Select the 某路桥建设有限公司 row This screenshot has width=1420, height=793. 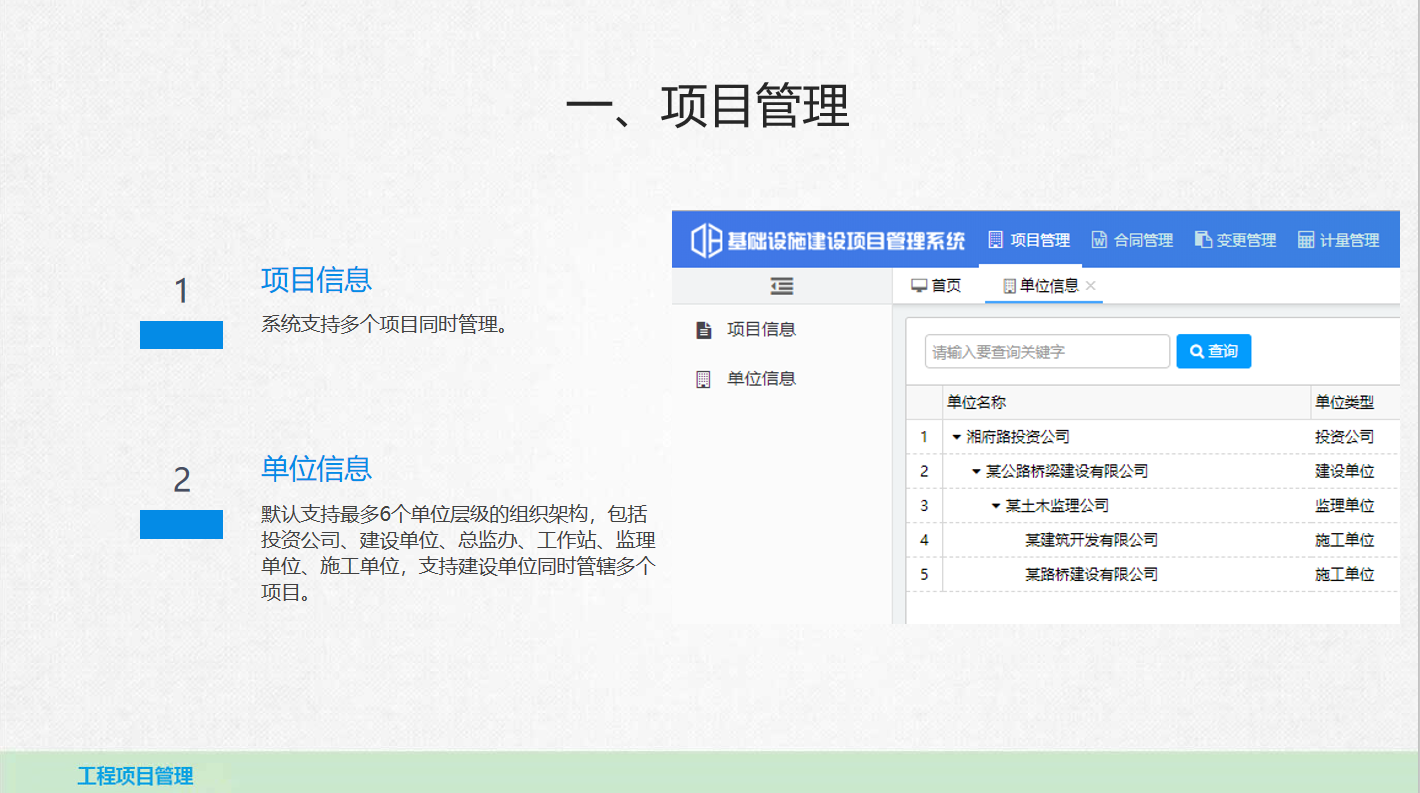1091,574
